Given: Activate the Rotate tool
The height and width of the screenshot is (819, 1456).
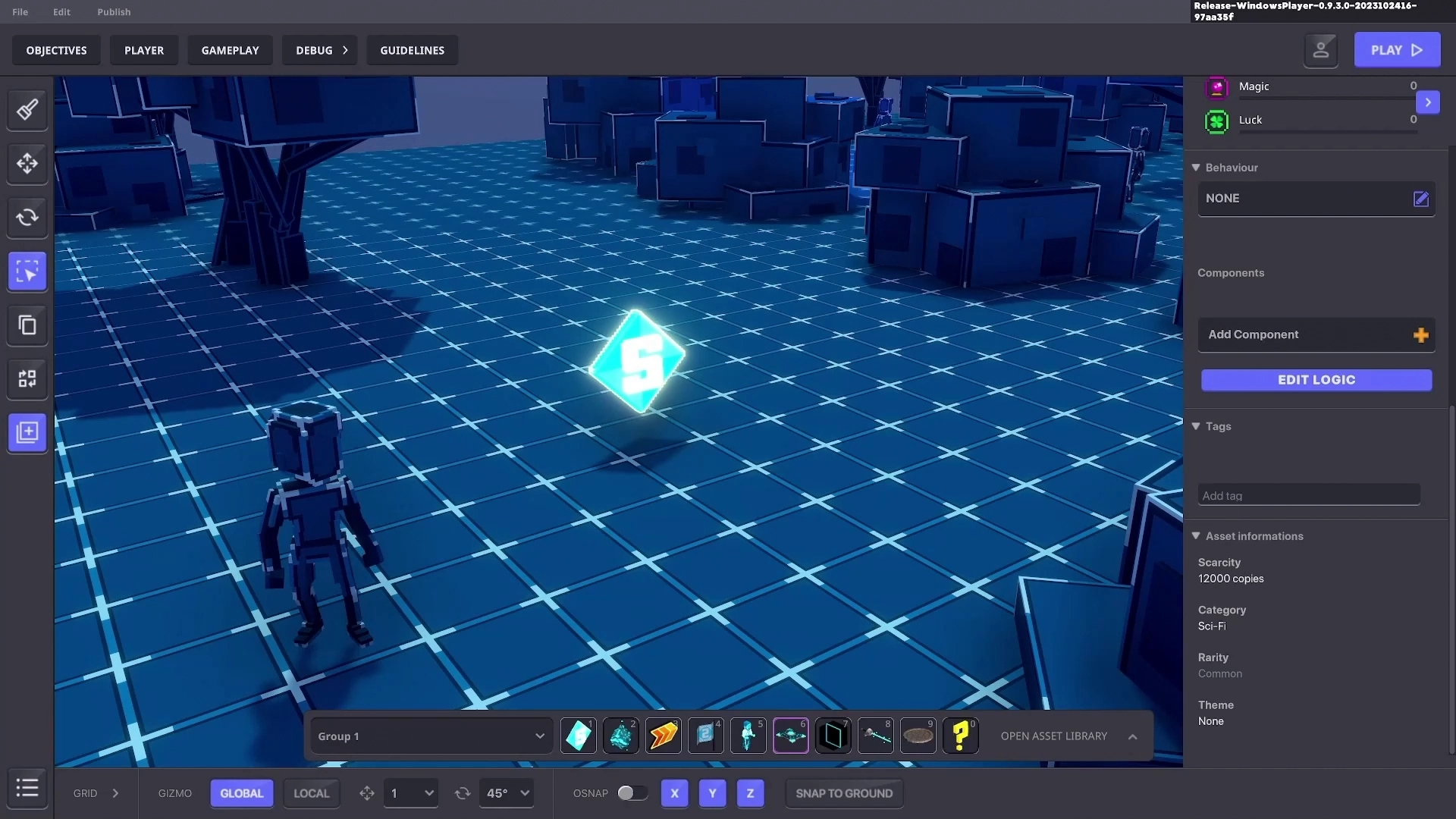Looking at the screenshot, I should tap(27, 218).
